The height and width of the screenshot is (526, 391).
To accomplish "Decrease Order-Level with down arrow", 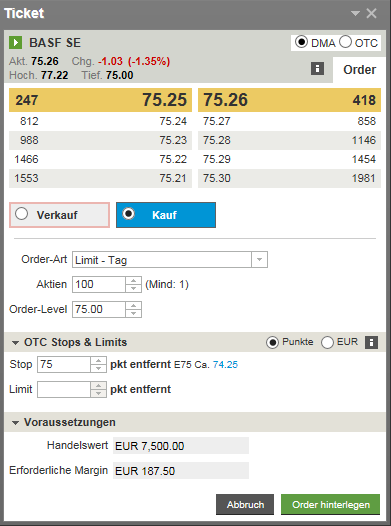I will tap(133, 313).
